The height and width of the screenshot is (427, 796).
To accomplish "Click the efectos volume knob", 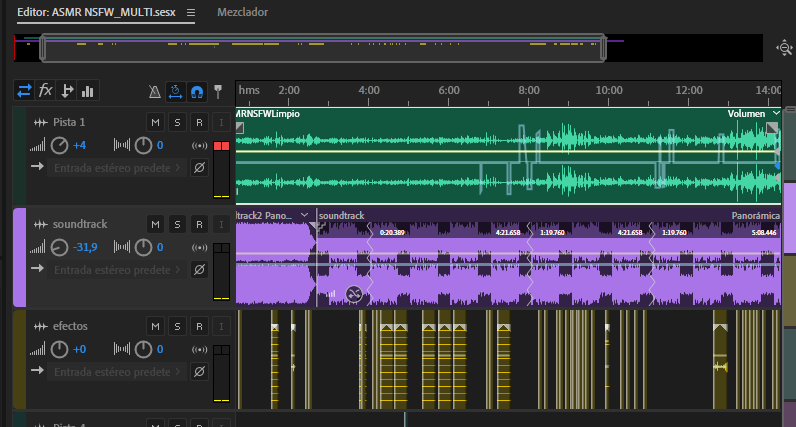I will [59, 350].
